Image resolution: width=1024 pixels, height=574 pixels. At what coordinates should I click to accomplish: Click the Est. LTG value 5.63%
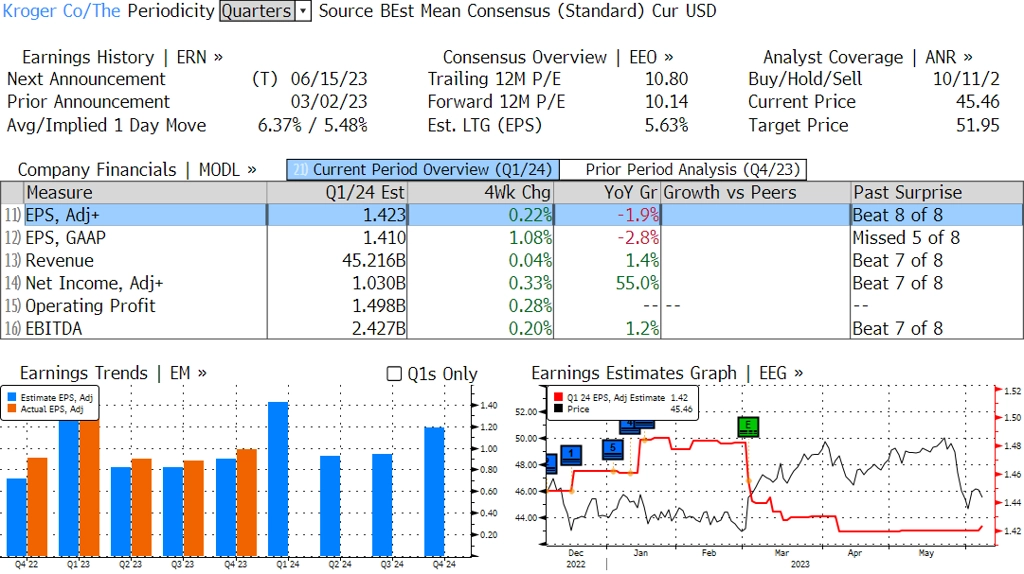click(667, 125)
